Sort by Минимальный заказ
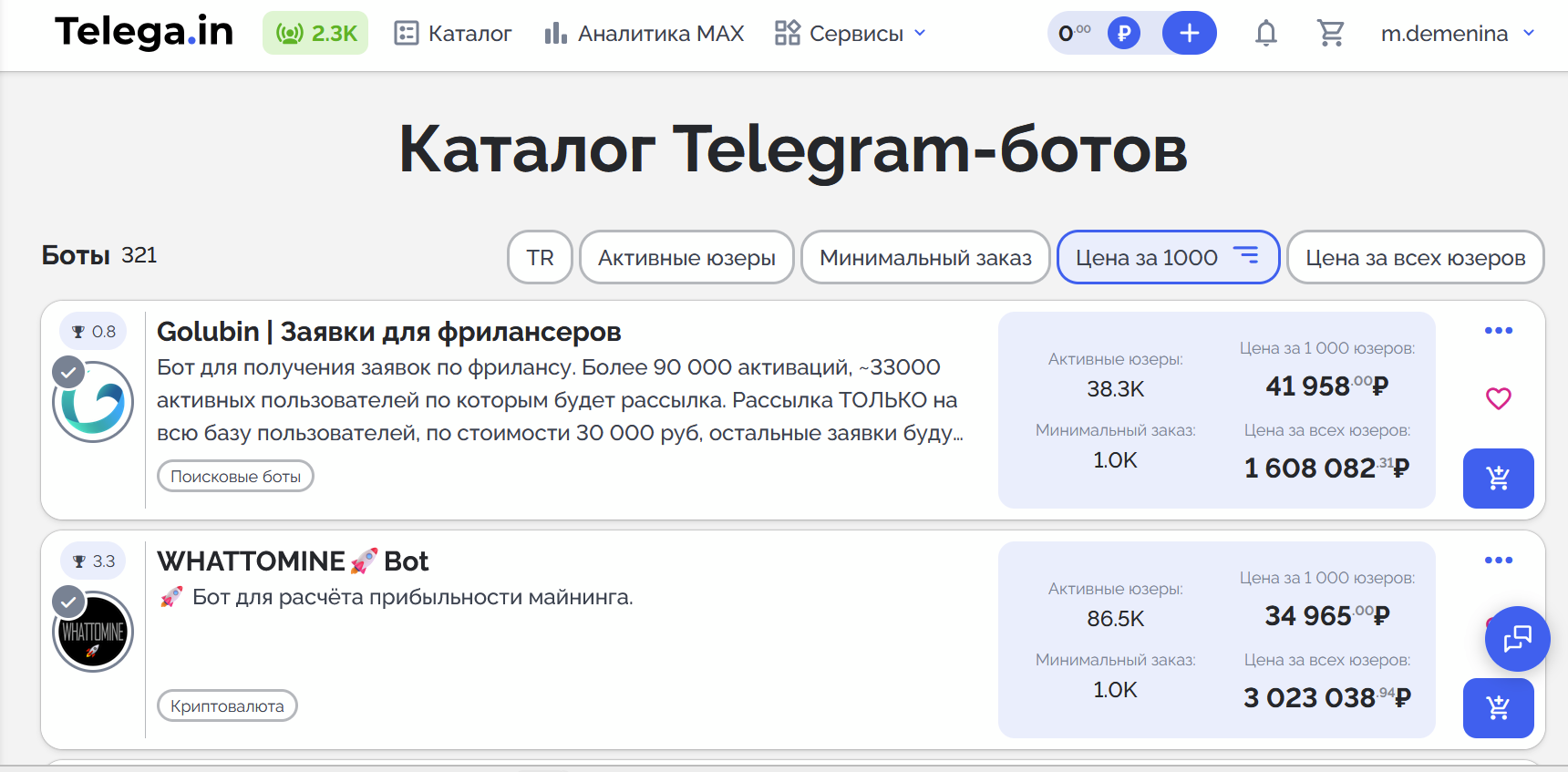Viewport: 1568px width, 772px height. (x=925, y=257)
